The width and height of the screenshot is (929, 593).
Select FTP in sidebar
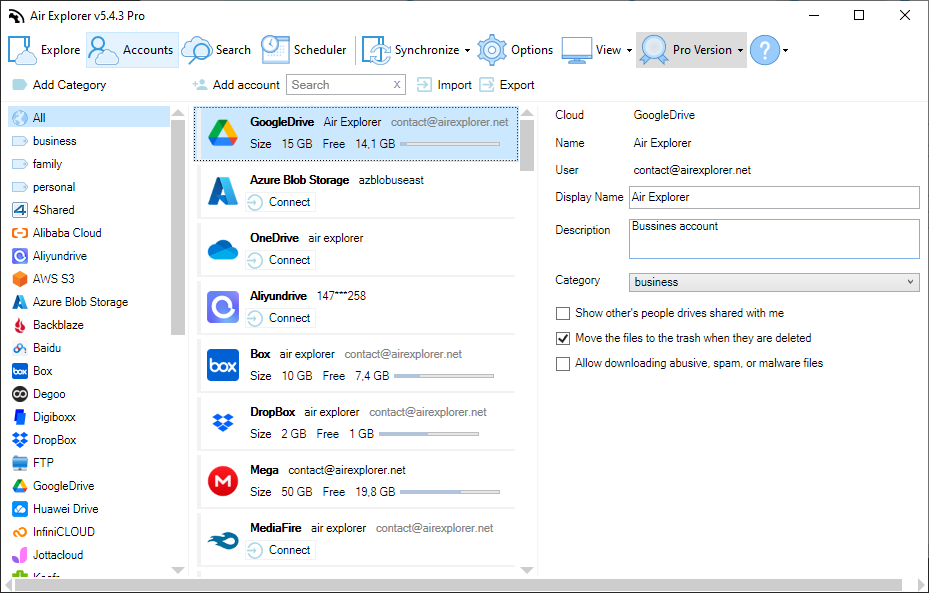(x=89, y=463)
